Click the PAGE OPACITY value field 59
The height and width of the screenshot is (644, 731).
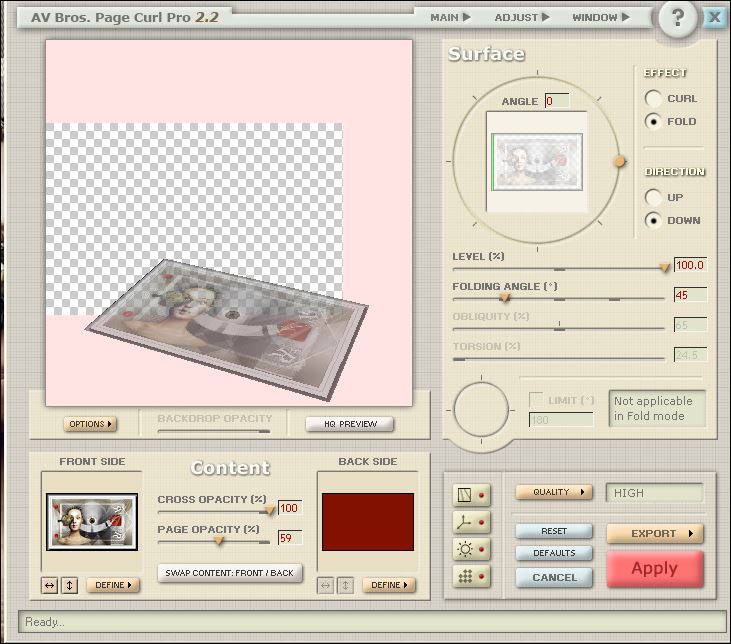click(x=290, y=538)
